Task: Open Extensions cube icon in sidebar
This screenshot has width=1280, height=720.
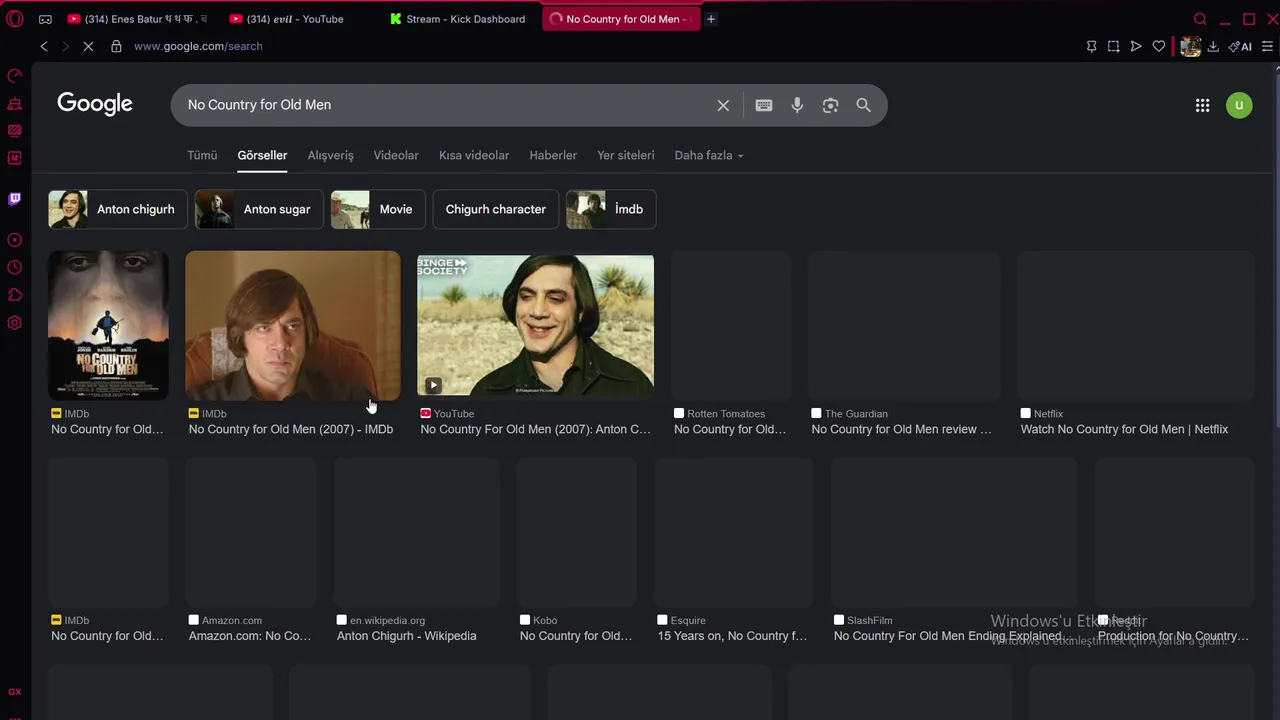Action: (x=15, y=295)
